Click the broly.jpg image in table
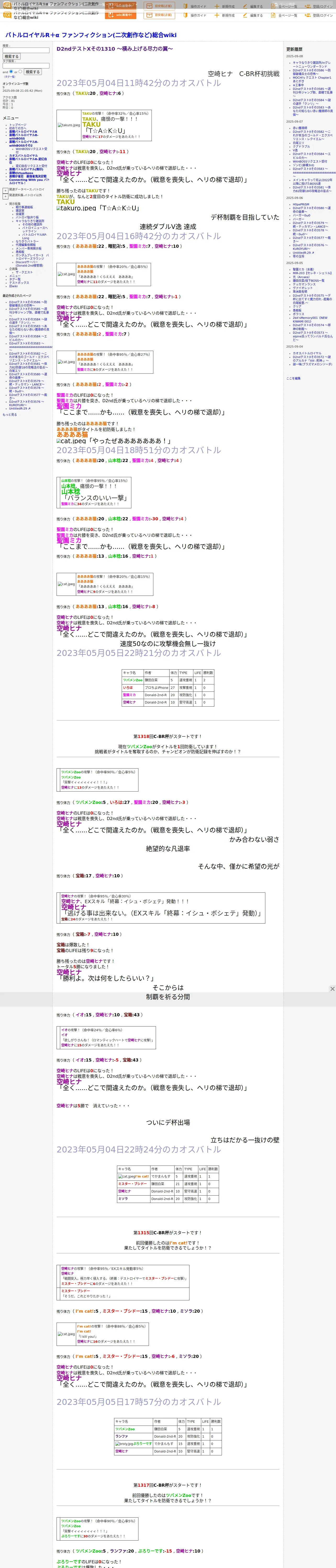The height and width of the screenshot is (1568, 336). click(124, 1443)
